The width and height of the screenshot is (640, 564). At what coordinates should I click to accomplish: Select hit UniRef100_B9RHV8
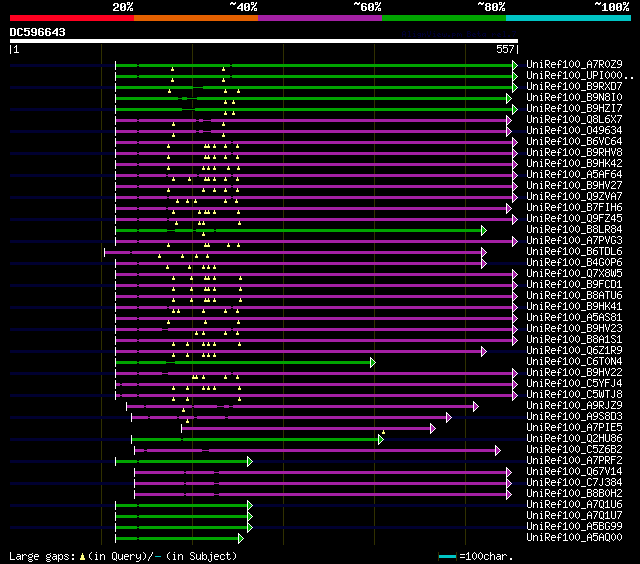tap(574, 153)
